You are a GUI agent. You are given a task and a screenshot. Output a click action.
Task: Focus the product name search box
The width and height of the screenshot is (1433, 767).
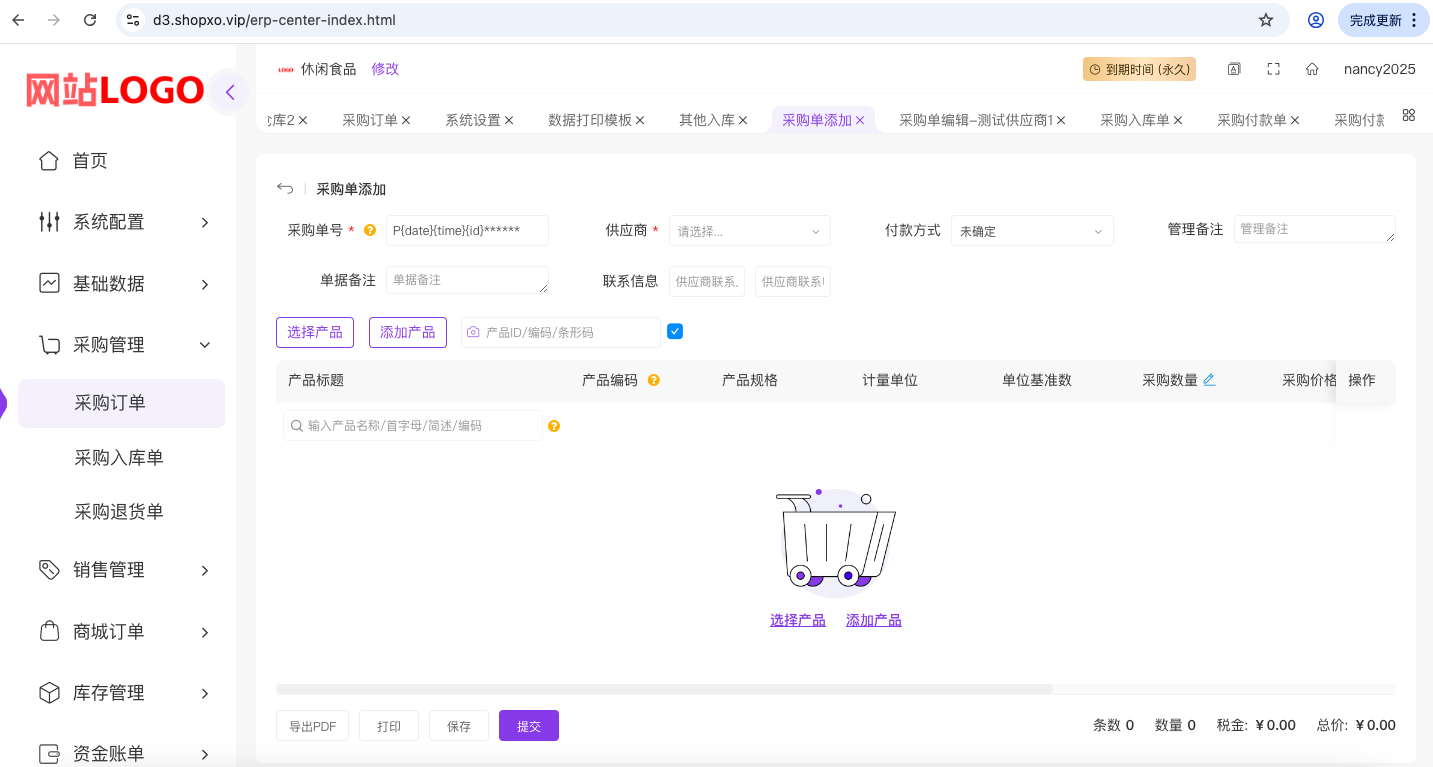pyautogui.click(x=412, y=426)
